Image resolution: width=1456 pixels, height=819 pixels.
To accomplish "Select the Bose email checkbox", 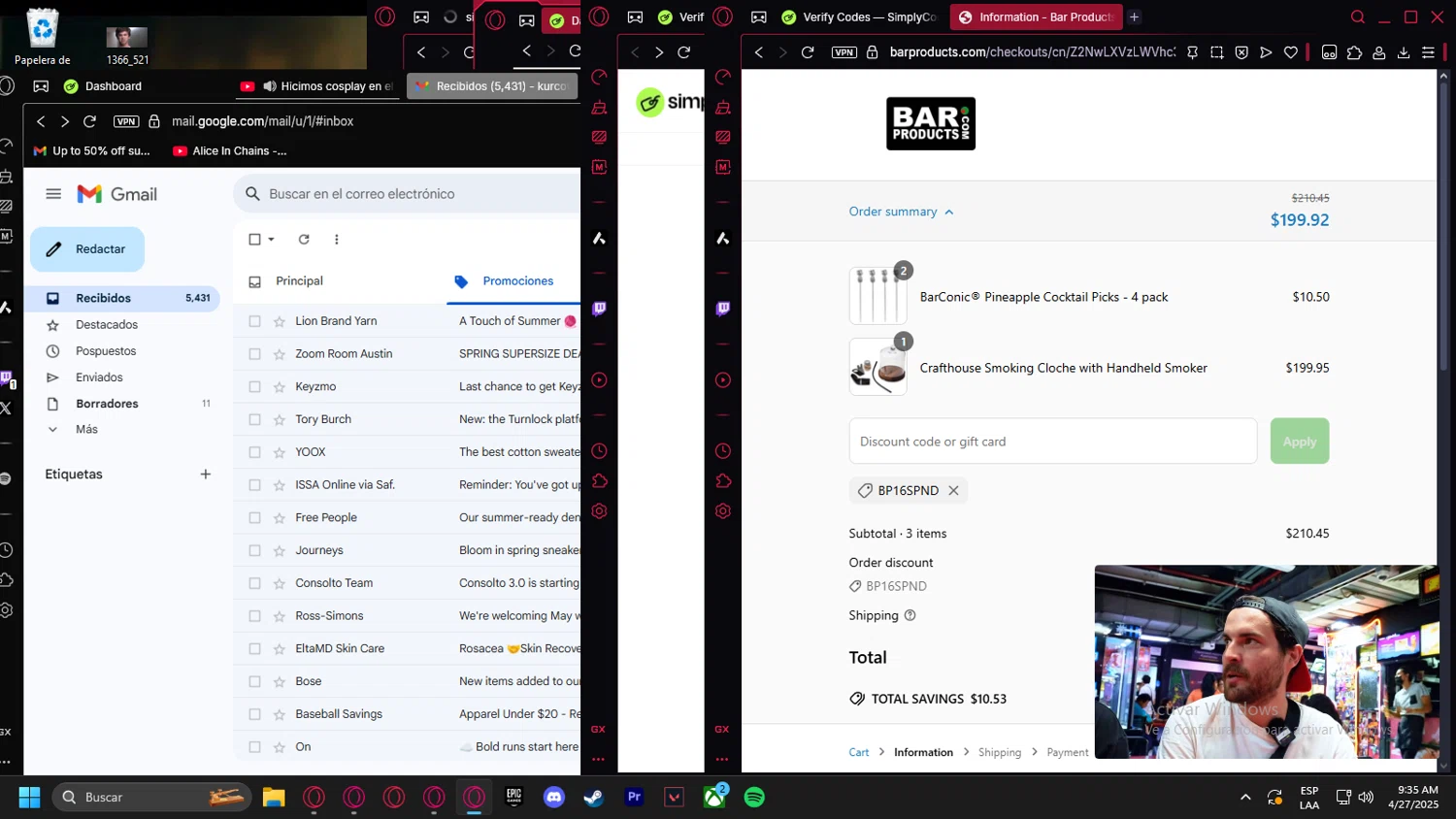I will pos(254,681).
